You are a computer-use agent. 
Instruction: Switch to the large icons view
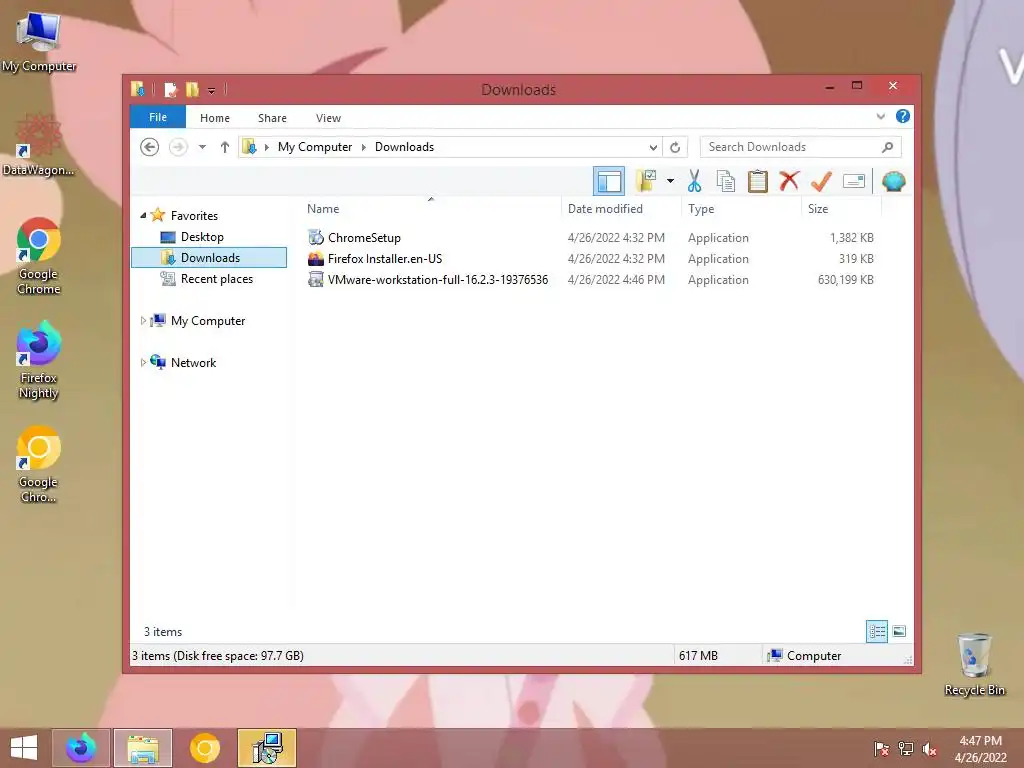899,631
